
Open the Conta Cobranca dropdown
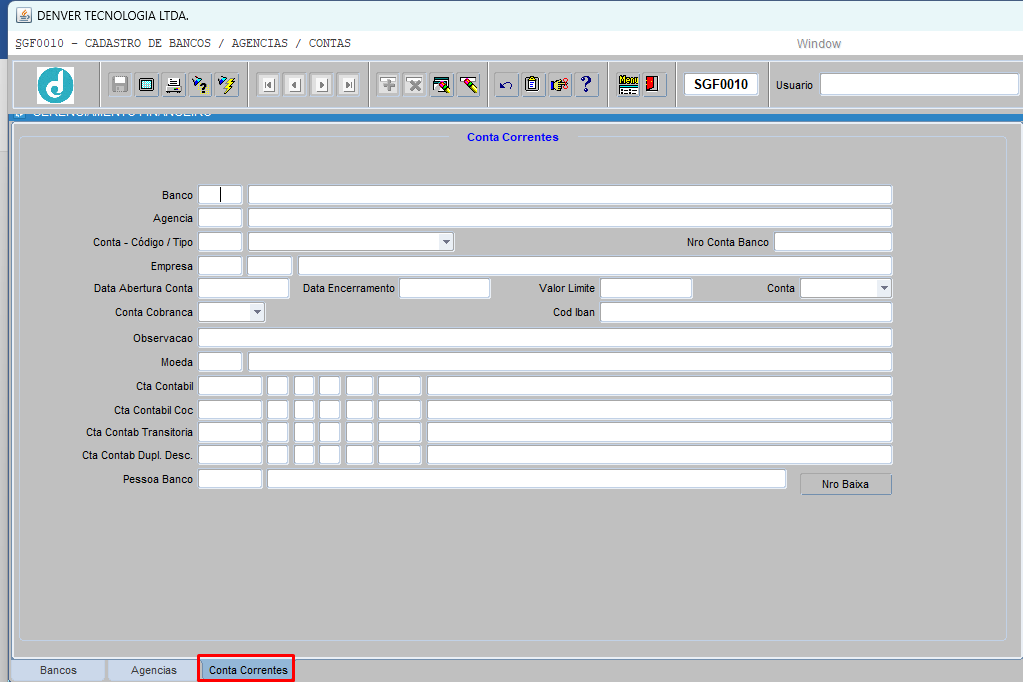pyautogui.click(x=257, y=312)
